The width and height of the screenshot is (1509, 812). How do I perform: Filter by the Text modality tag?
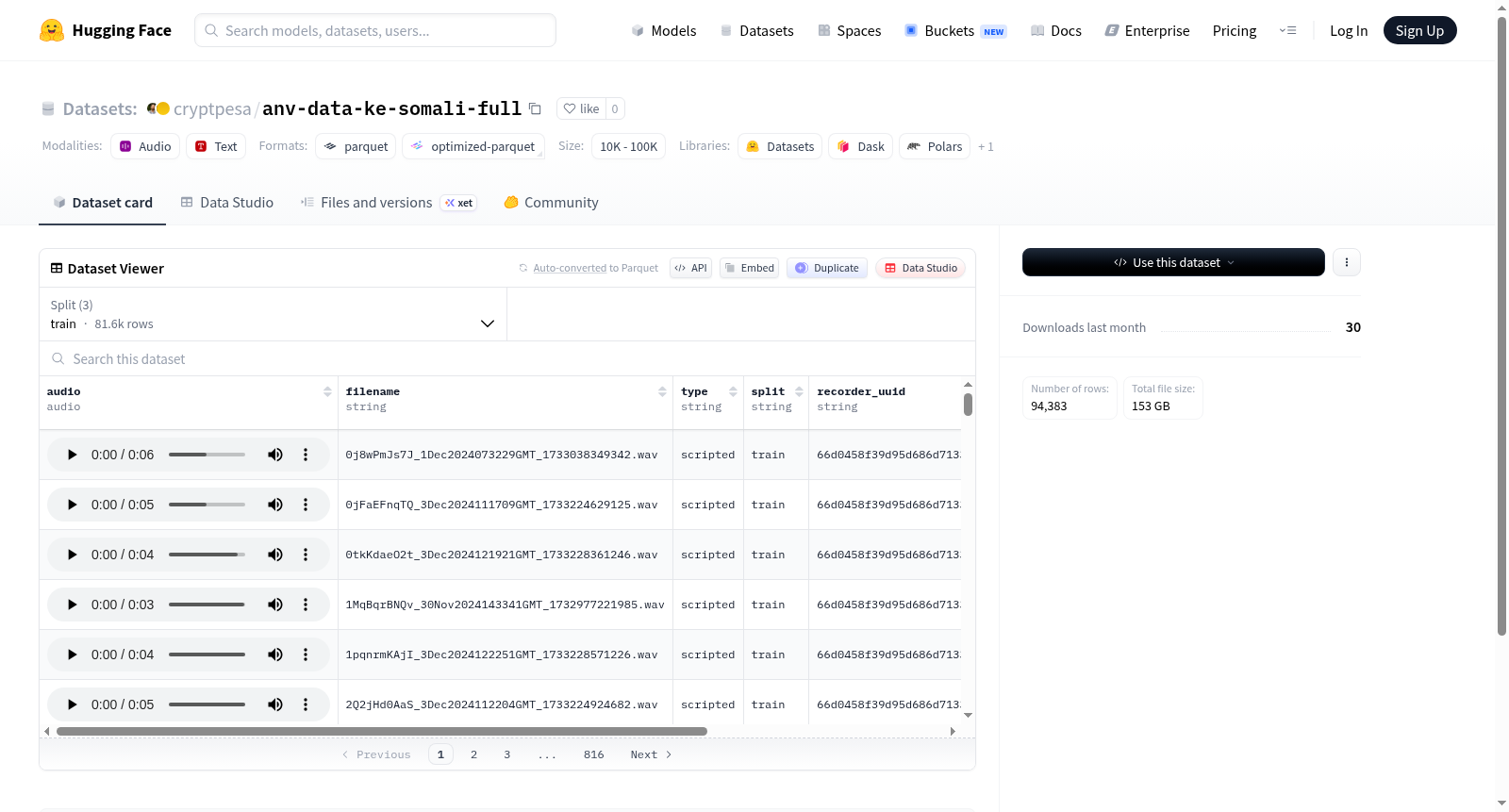[x=216, y=146]
